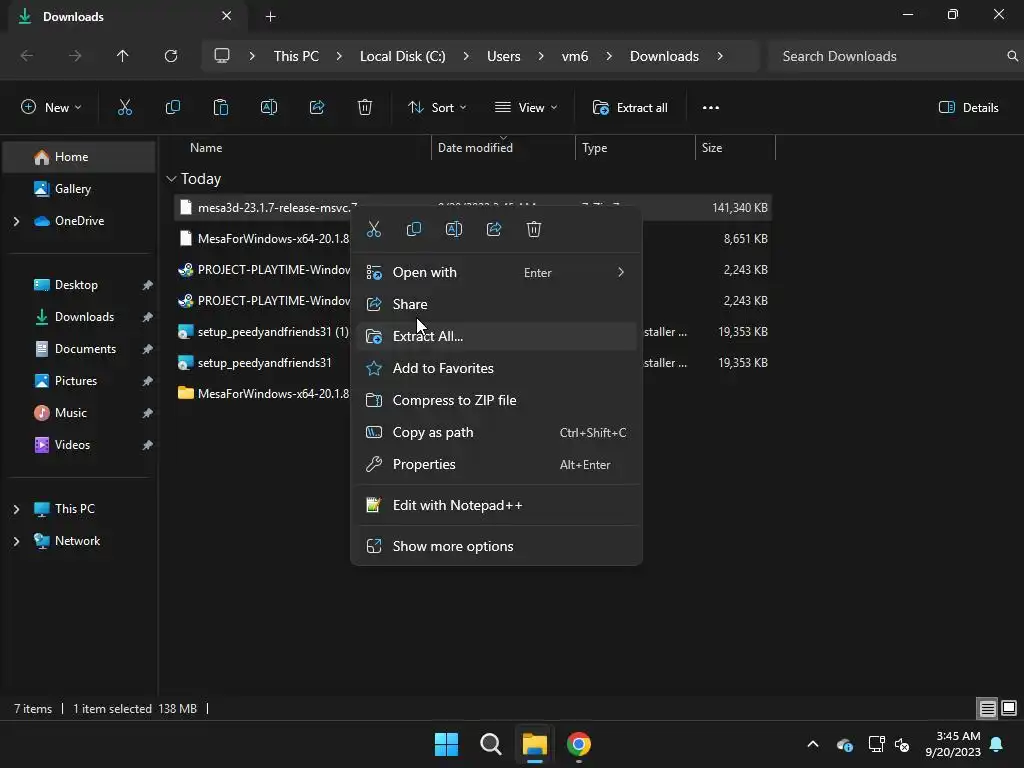Expand the chevron after Downloads in address bar

coord(720,56)
